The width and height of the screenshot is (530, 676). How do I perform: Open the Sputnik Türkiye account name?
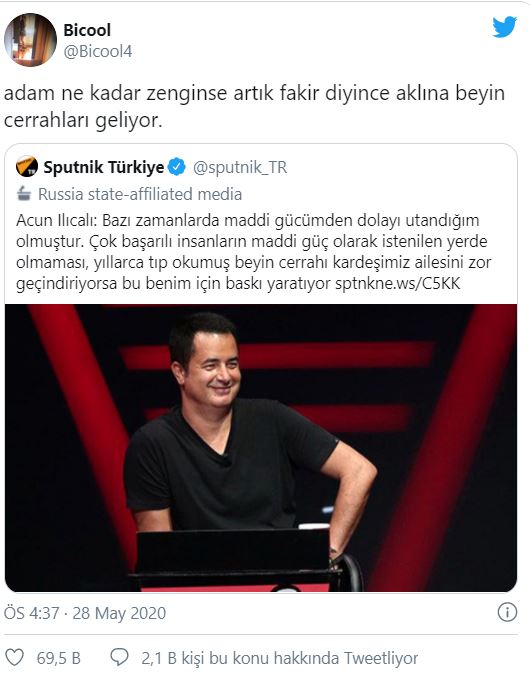[x=103, y=167]
